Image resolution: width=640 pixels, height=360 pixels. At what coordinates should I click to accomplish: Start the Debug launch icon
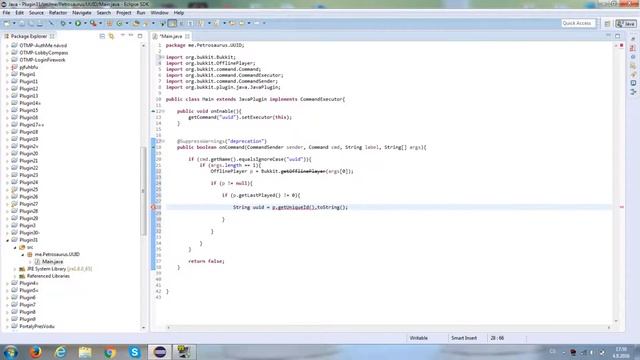click(x=63, y=23)
